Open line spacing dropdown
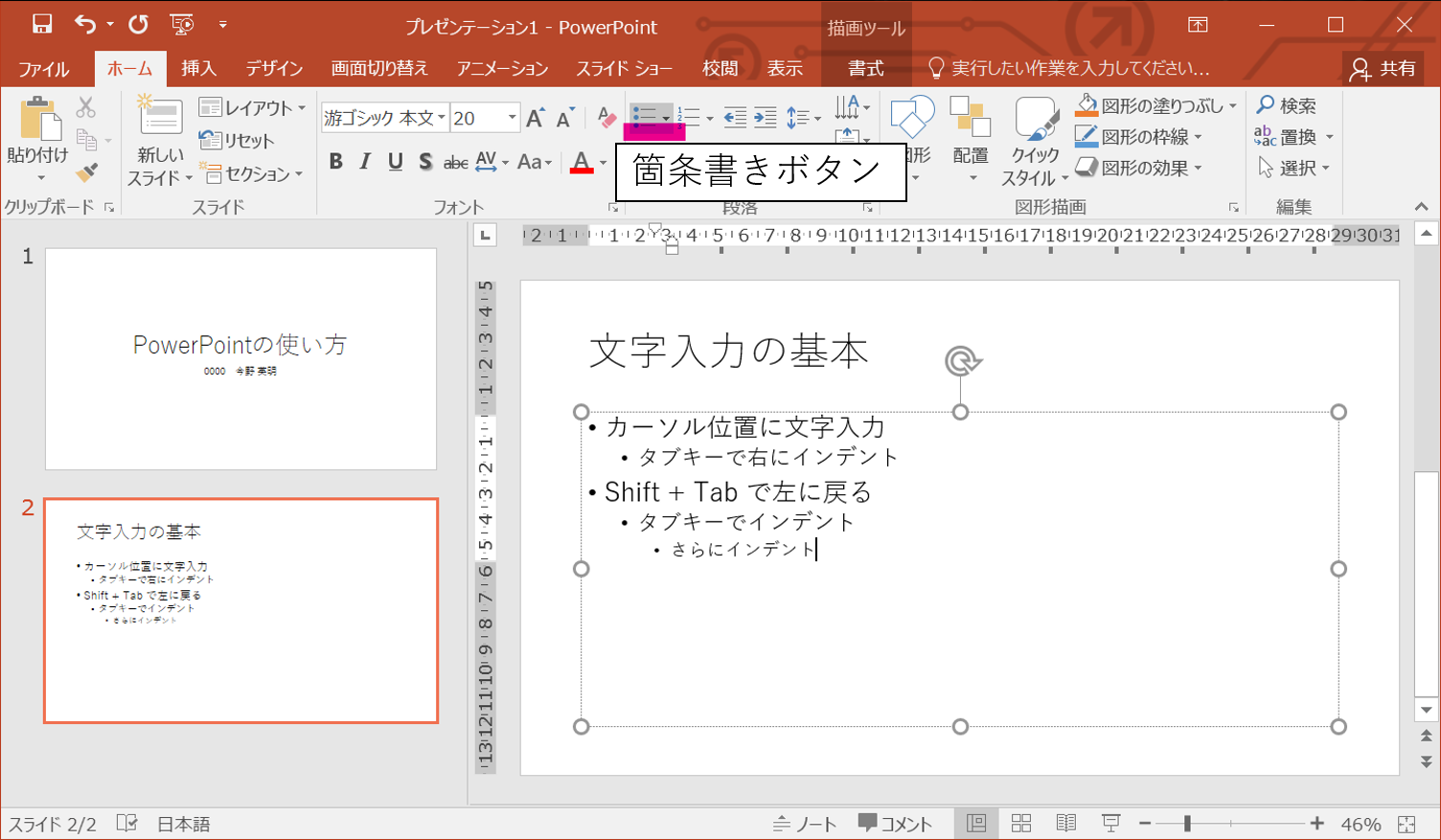This screenshot has width=1441, height=840. pyautogui.click(x=803, y=118)
